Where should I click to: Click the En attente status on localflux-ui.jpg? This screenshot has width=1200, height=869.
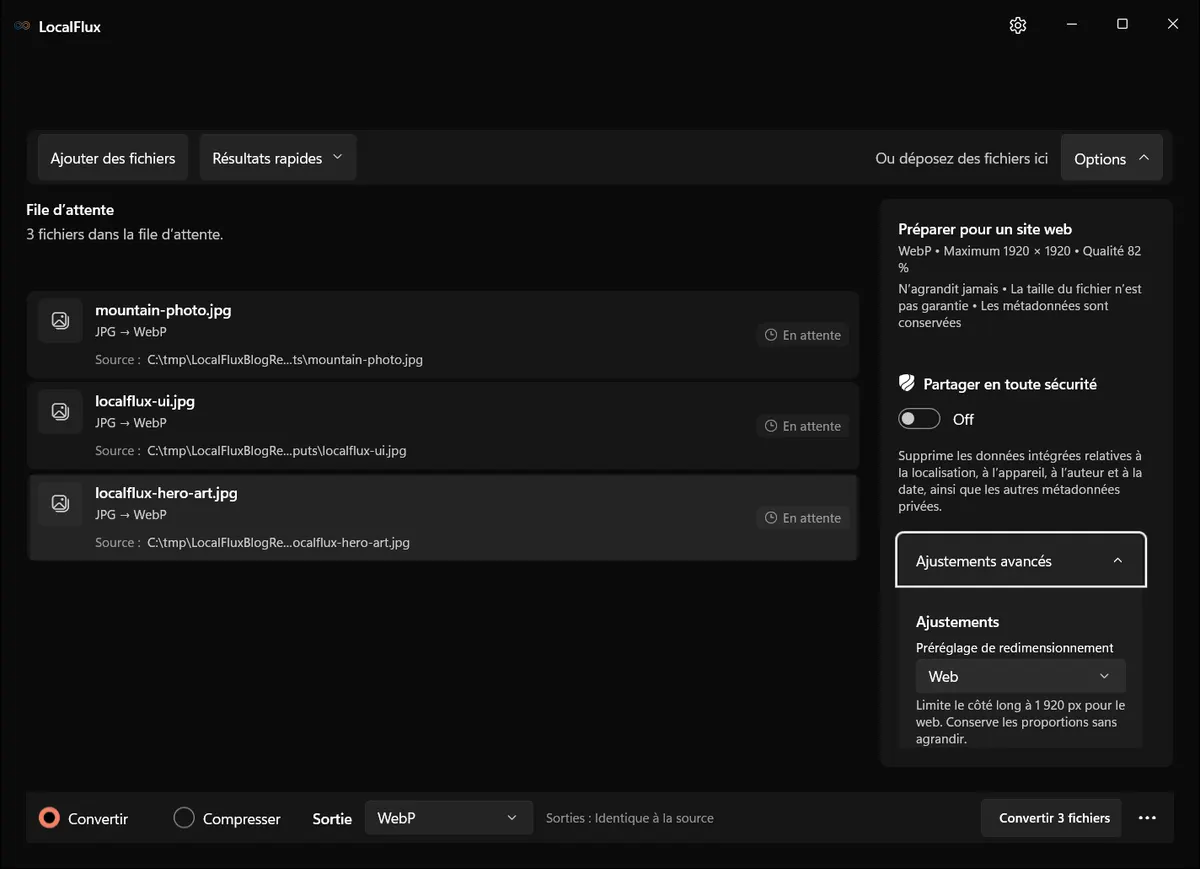pyautogui.click(x=803, y=426)
